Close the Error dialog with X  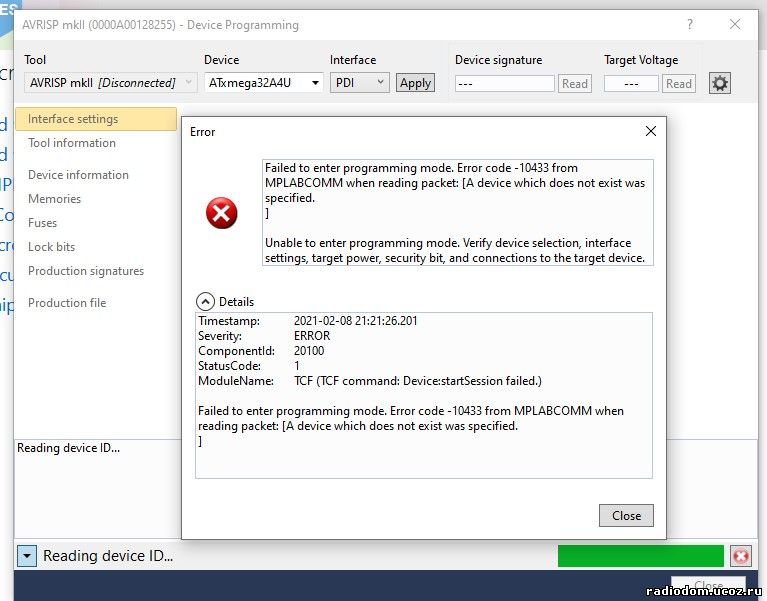[x=651, y=131]
